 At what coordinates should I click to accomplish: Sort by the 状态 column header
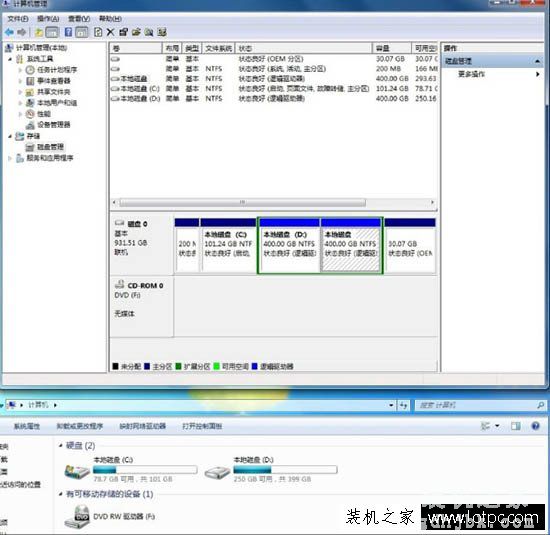click(x=303, y=48)
